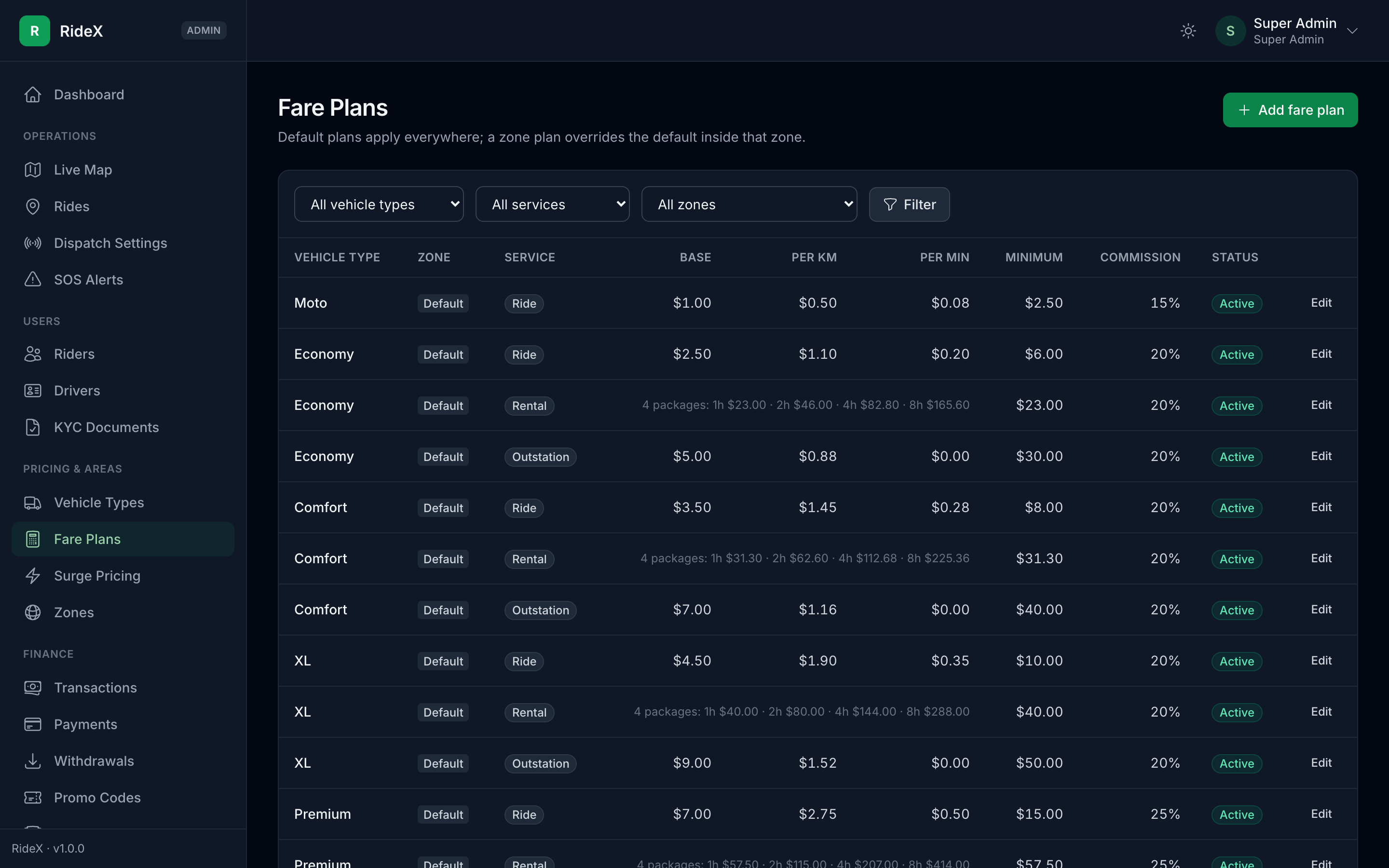
Task: Click the Live Map icon in sidebar
Action: (x=33, y=170)
